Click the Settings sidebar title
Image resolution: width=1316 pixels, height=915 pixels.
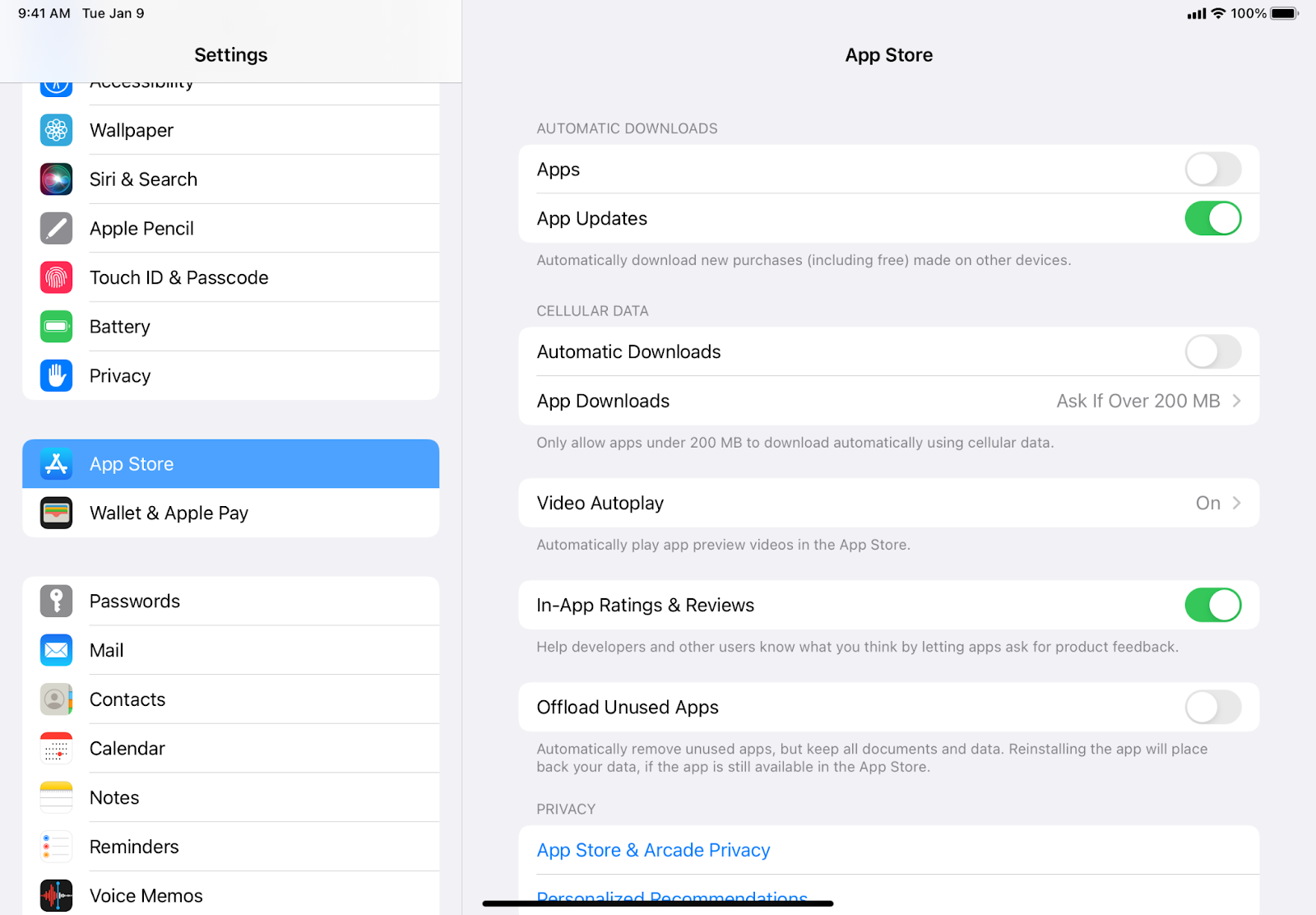point(231,55)
